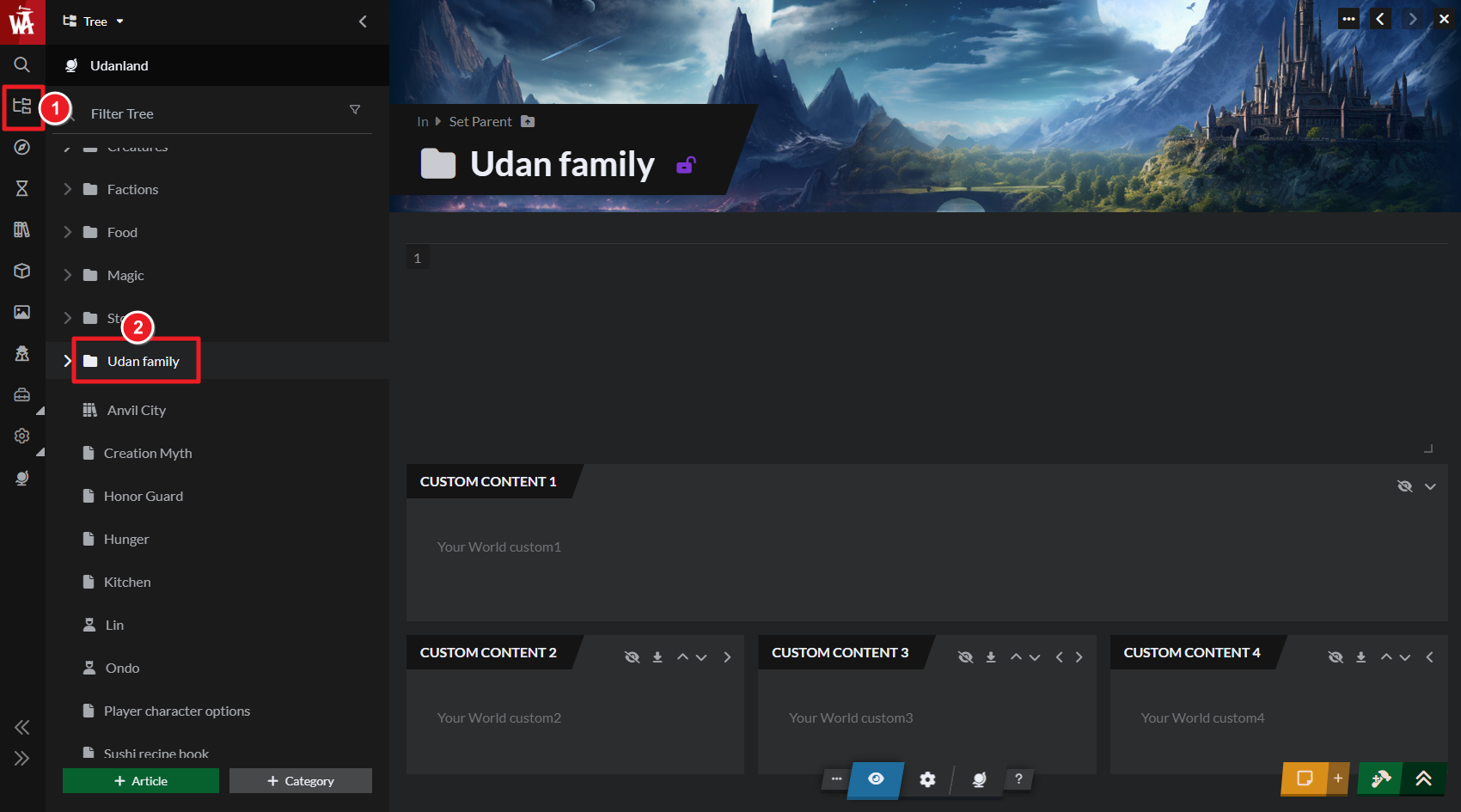Open the images gallery sidebar icon
Screen dimensions: 1461x812
pos(22,312)
